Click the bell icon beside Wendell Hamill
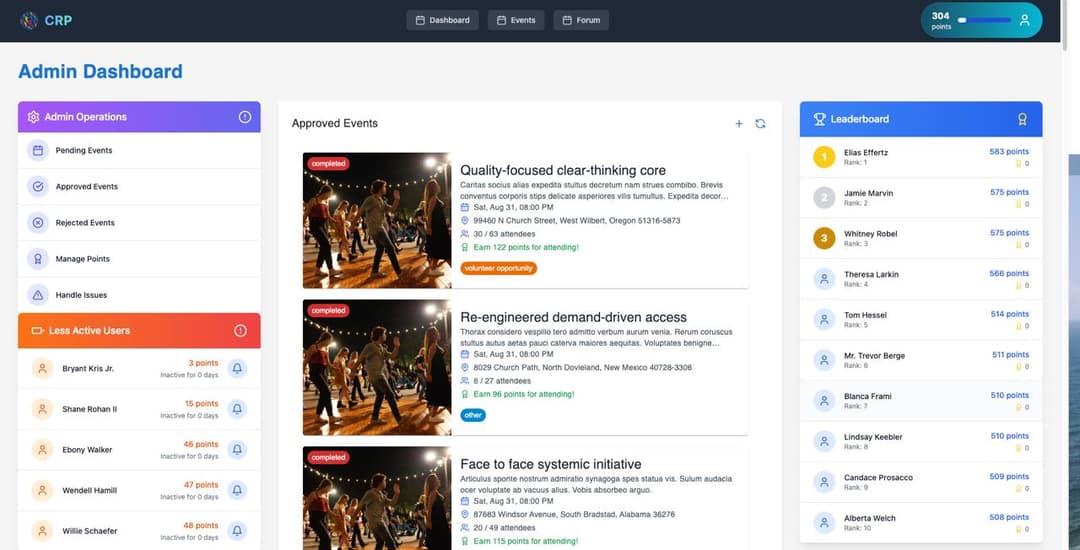The image size is (1080, 550). (237, 490)
